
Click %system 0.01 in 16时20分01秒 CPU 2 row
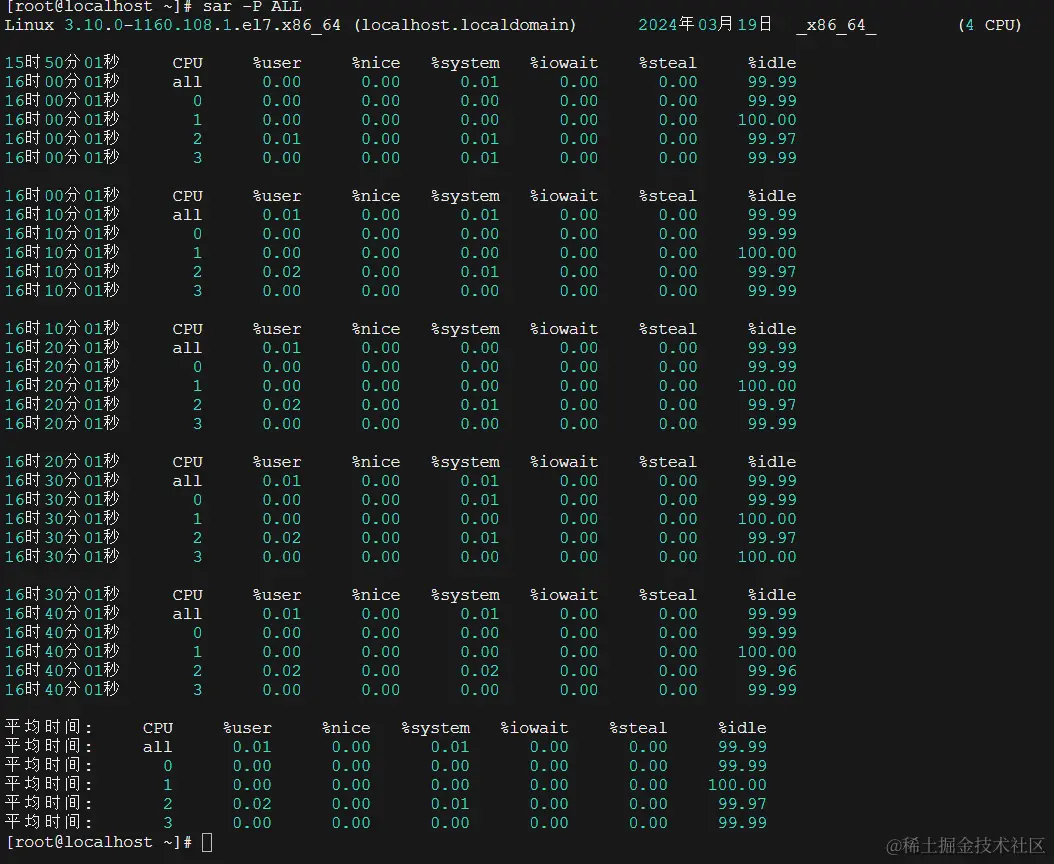480,405
